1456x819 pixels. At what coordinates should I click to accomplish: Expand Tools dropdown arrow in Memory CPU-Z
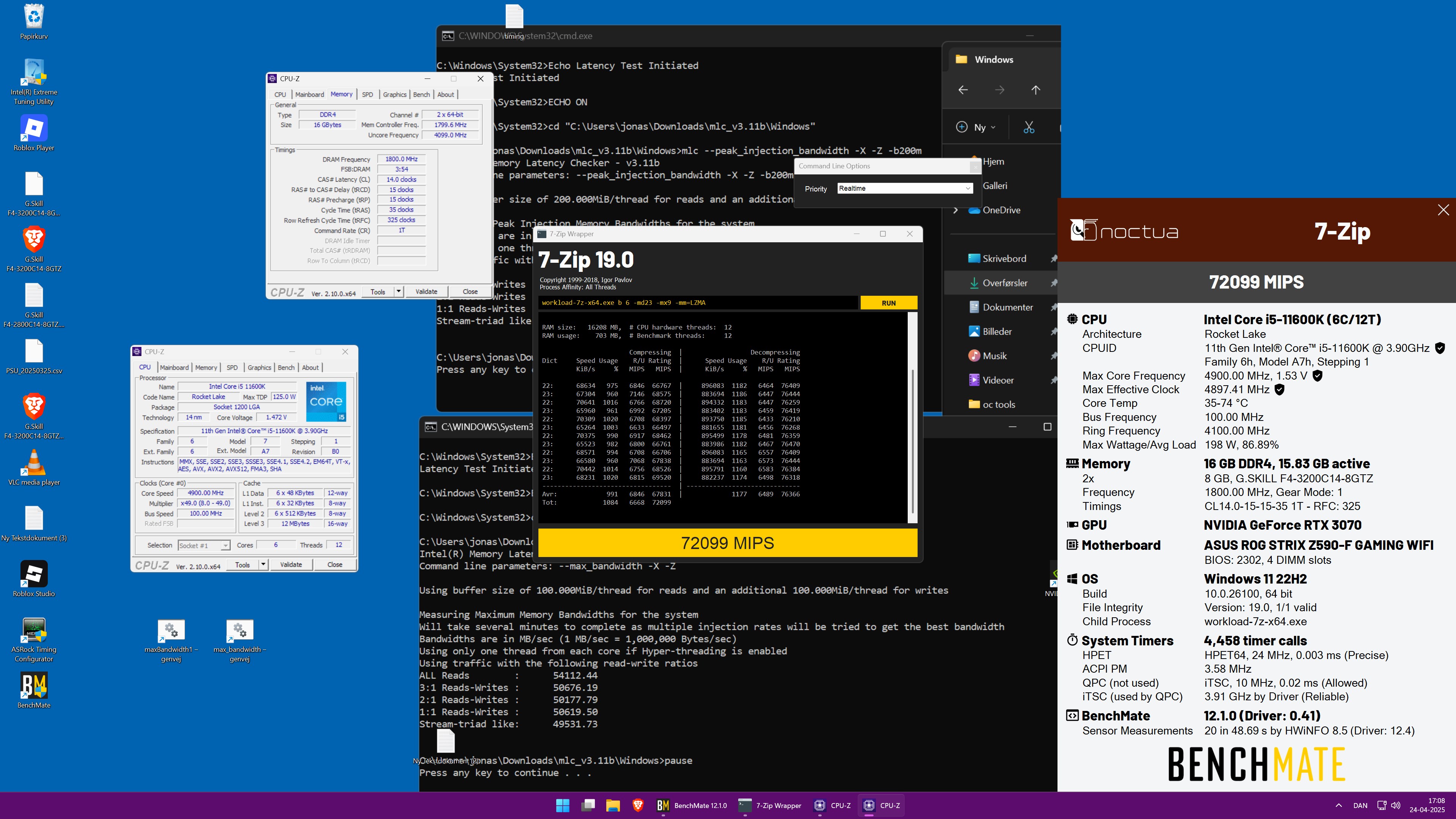[399, 292]
